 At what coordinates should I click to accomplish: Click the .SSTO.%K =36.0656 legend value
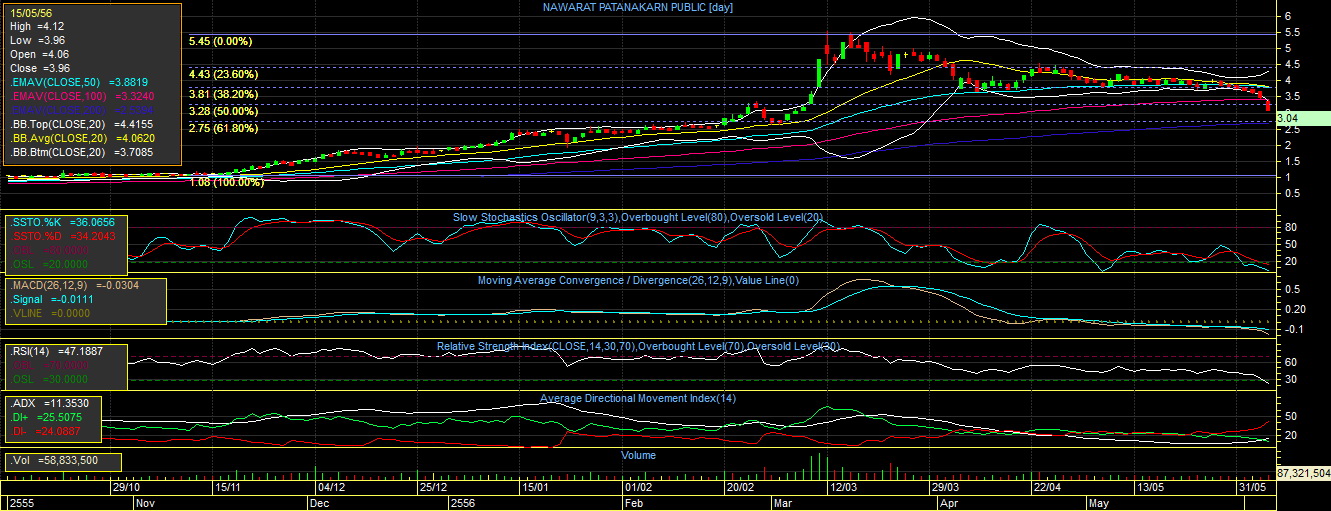tap(62, 222)
